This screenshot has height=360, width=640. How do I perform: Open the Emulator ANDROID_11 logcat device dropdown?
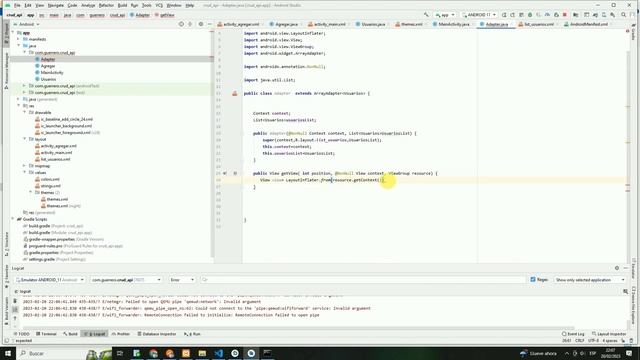50,280
